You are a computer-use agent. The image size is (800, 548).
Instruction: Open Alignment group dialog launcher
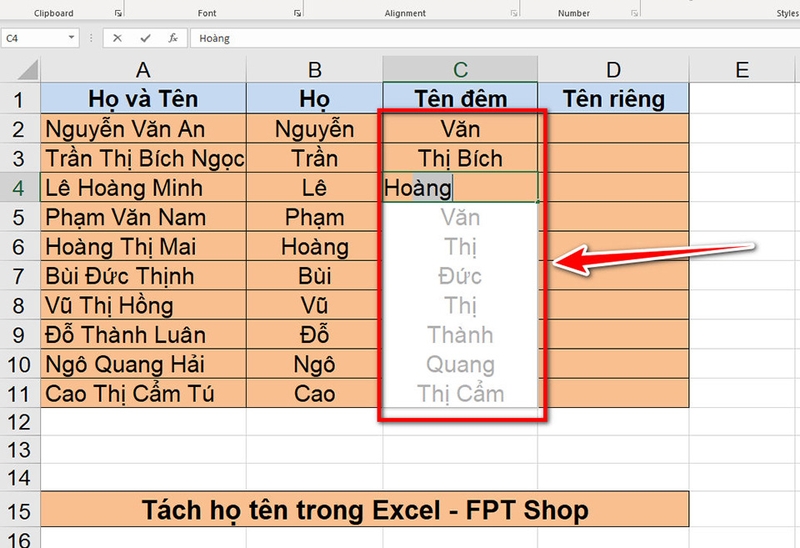pos(514,13)
